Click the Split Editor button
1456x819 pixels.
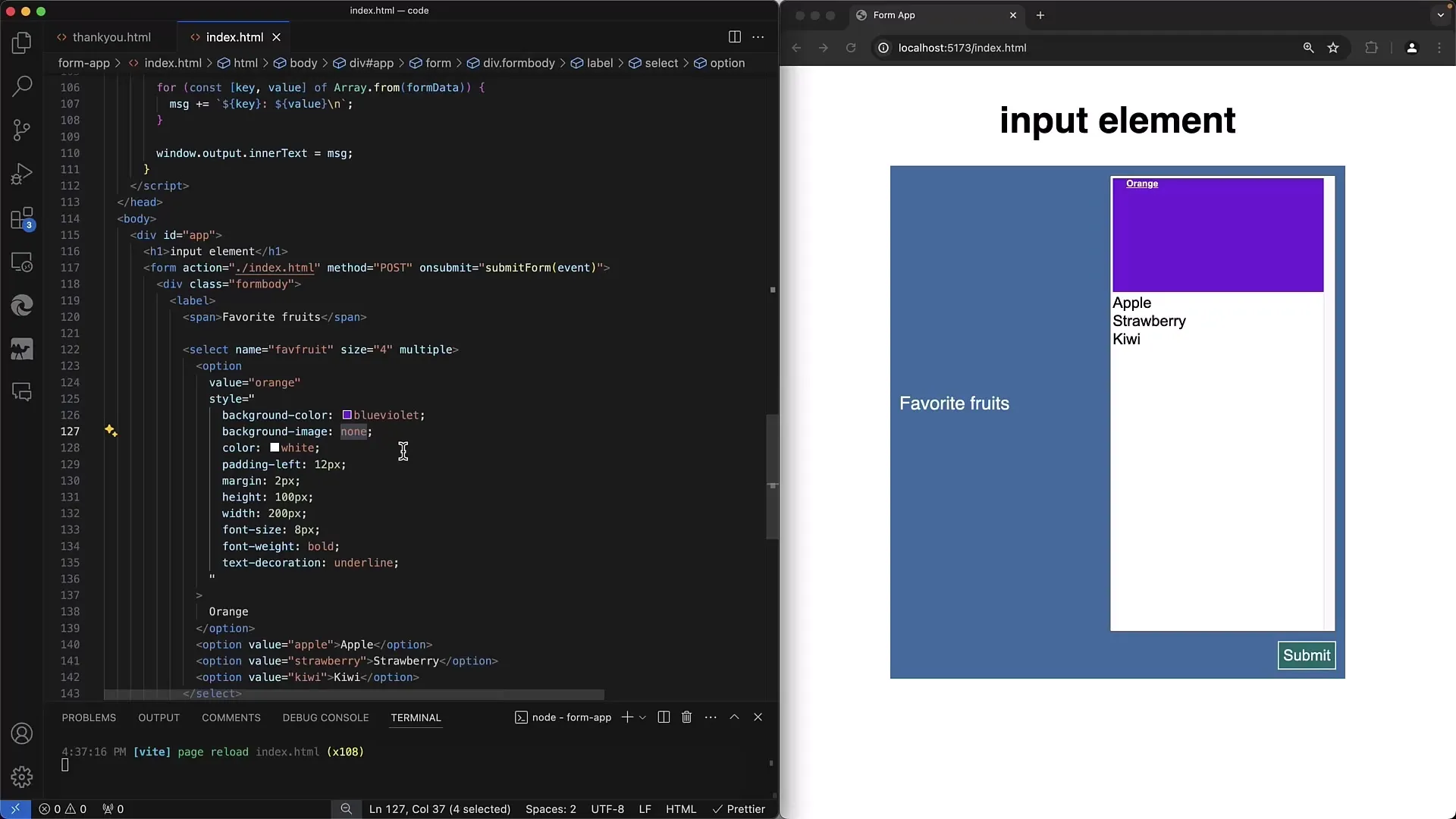(x=734, y=37)
